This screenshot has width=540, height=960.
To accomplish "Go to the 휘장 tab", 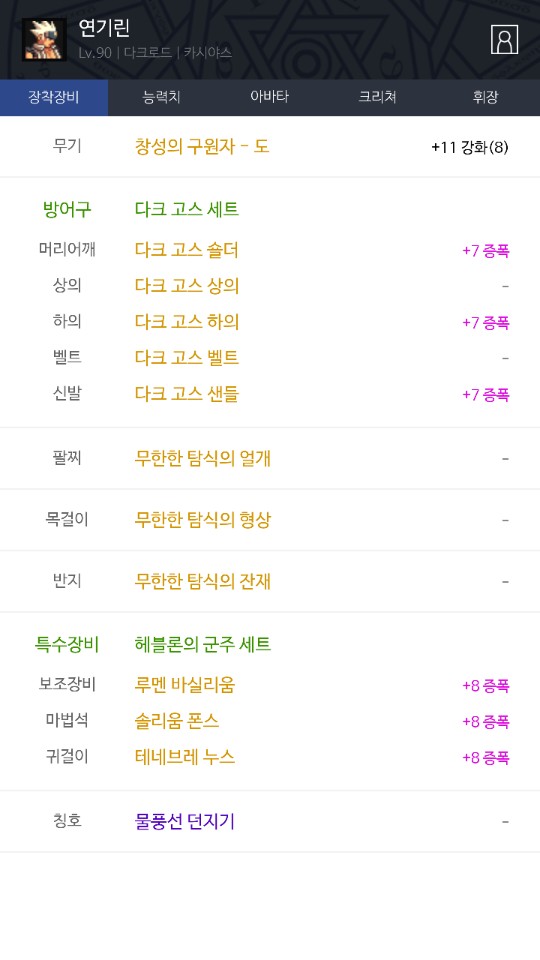I will [486, 97].
